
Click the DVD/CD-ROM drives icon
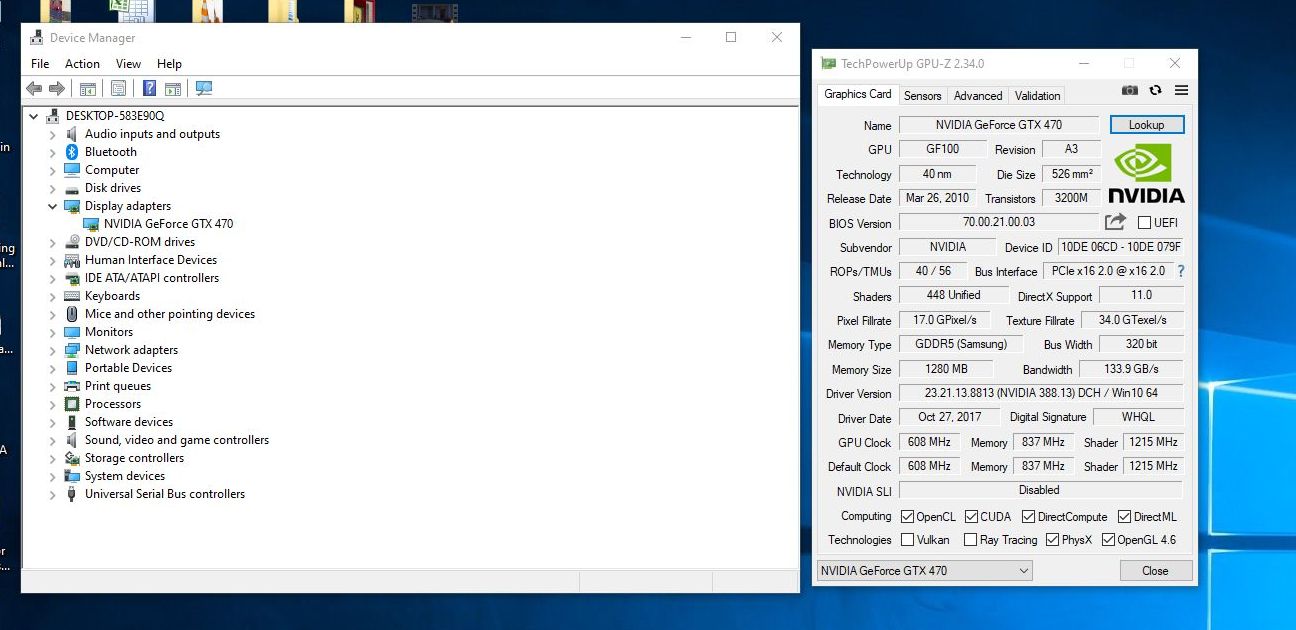point(72,242)
